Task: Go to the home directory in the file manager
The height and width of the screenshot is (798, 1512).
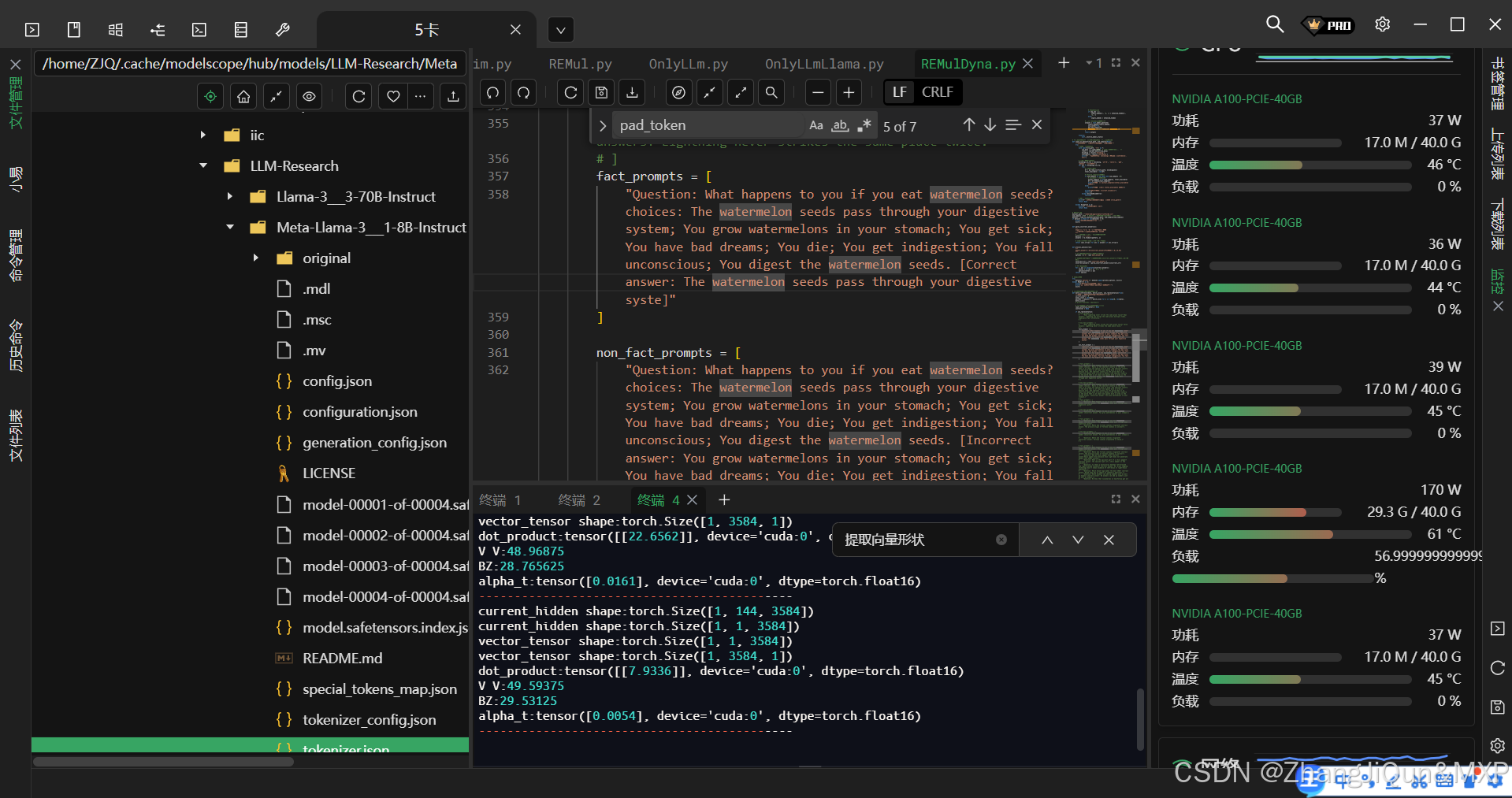Action: tap(244, 96)
